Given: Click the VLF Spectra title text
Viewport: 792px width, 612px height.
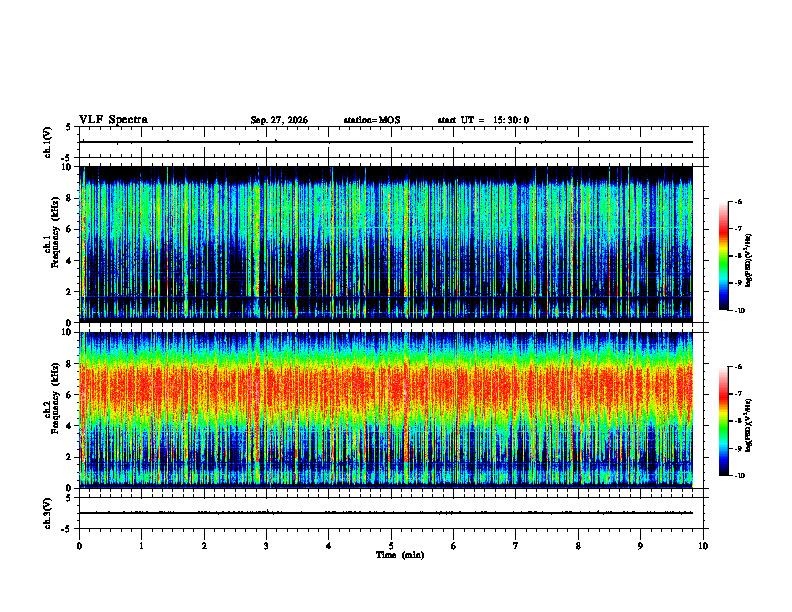Looking at the screenshot, I should (x=113, y=120).
